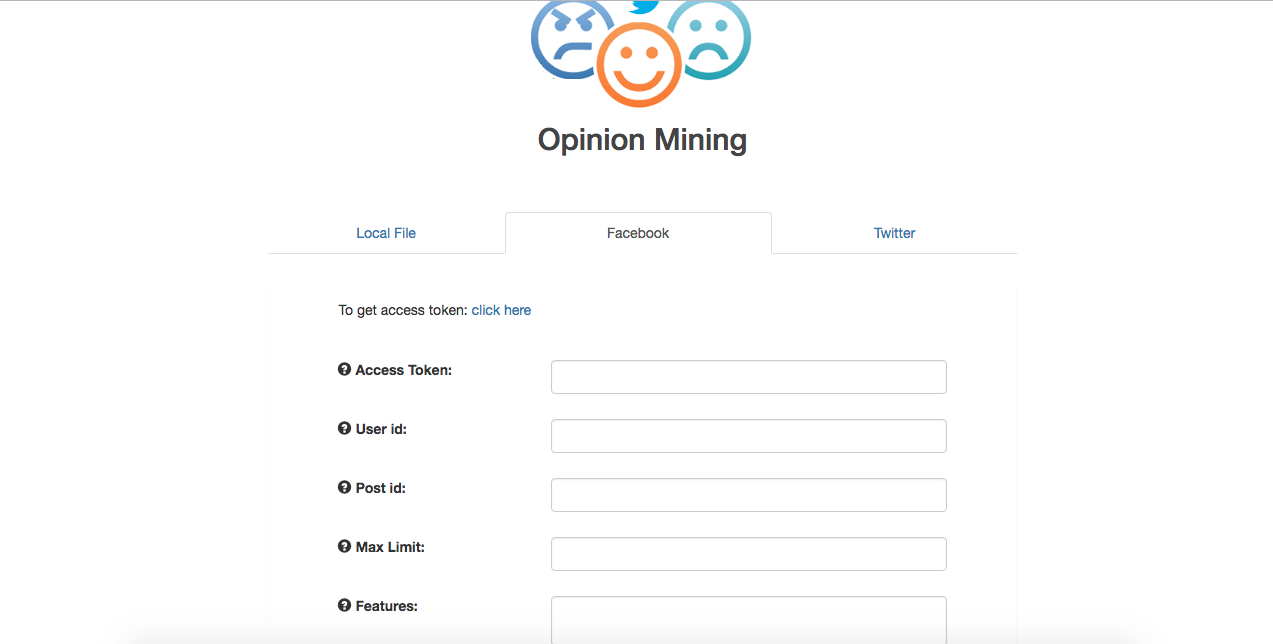
Task: Click the help icon beside Access Token
Action: pyautogui.click(x=345, y=370)
